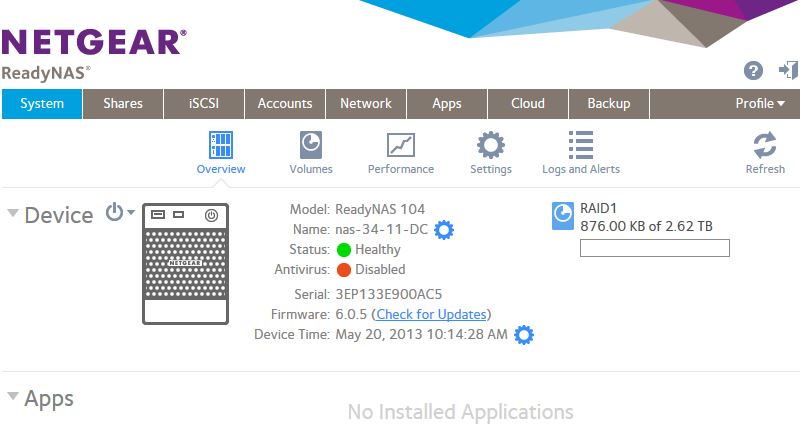
Task: Open the Network tab
Action: 366,104
